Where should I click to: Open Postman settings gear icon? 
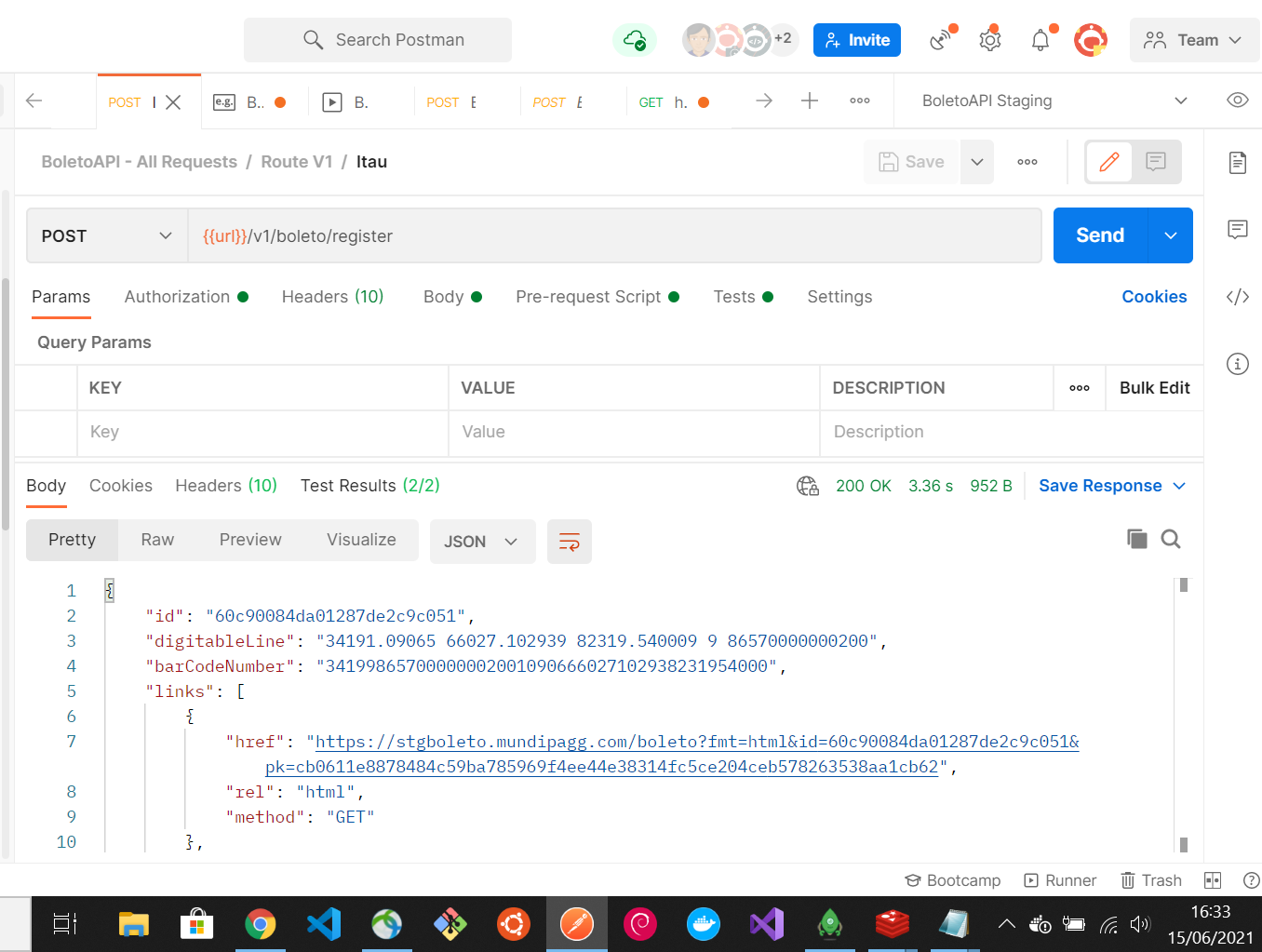coord(990,40)
